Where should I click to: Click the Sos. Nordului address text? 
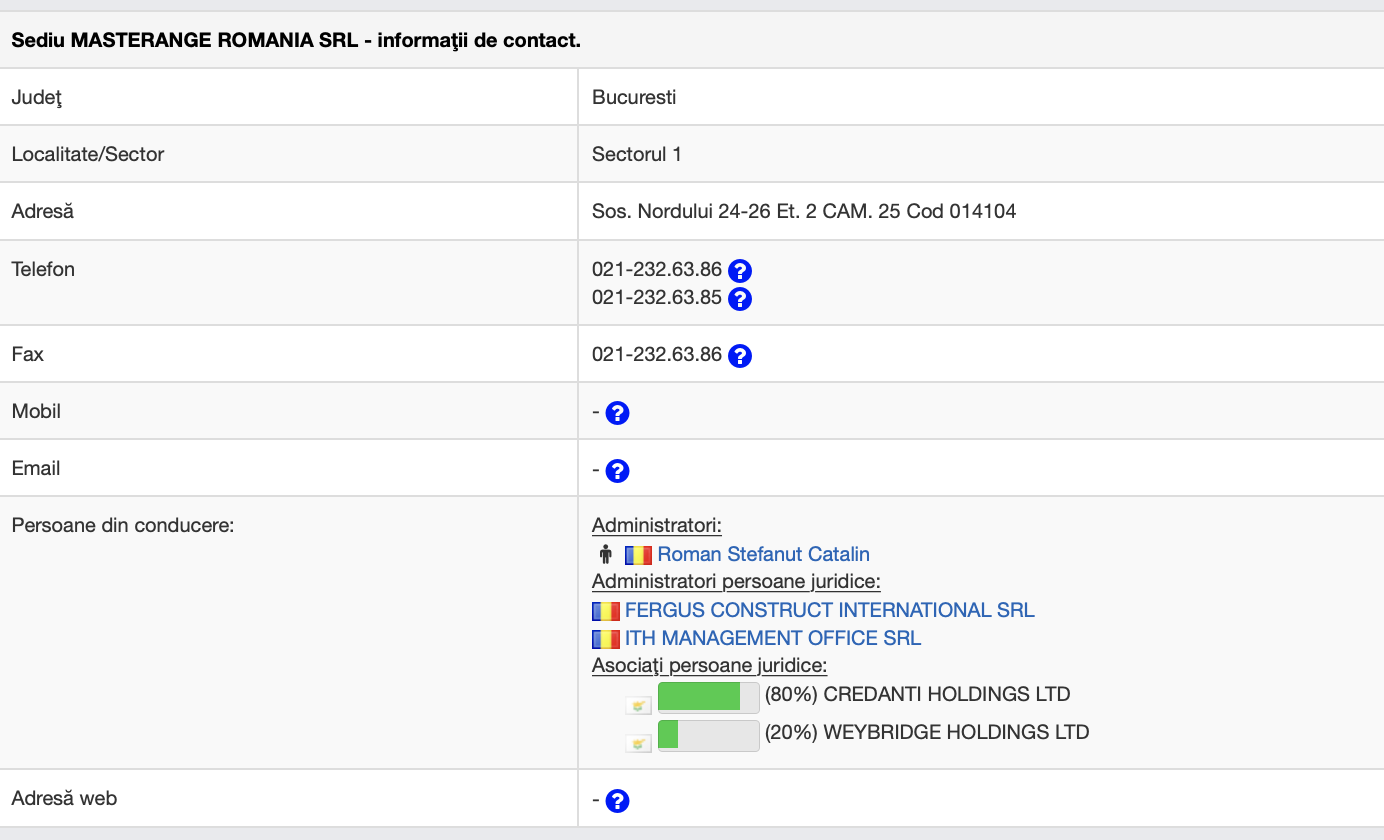click(x=804, y=211)
